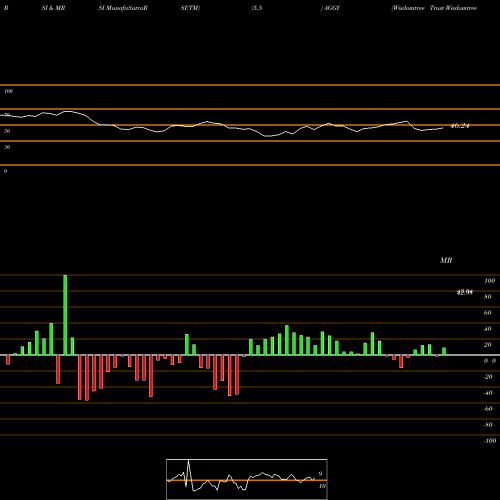
Task: Click the -80 label on the MR axis
Action: pos(488,425)
